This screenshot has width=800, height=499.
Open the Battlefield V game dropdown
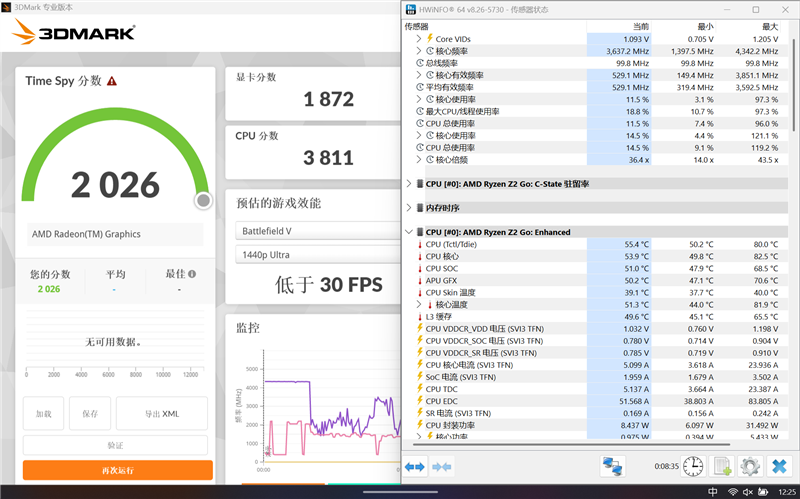pos(318,231)
